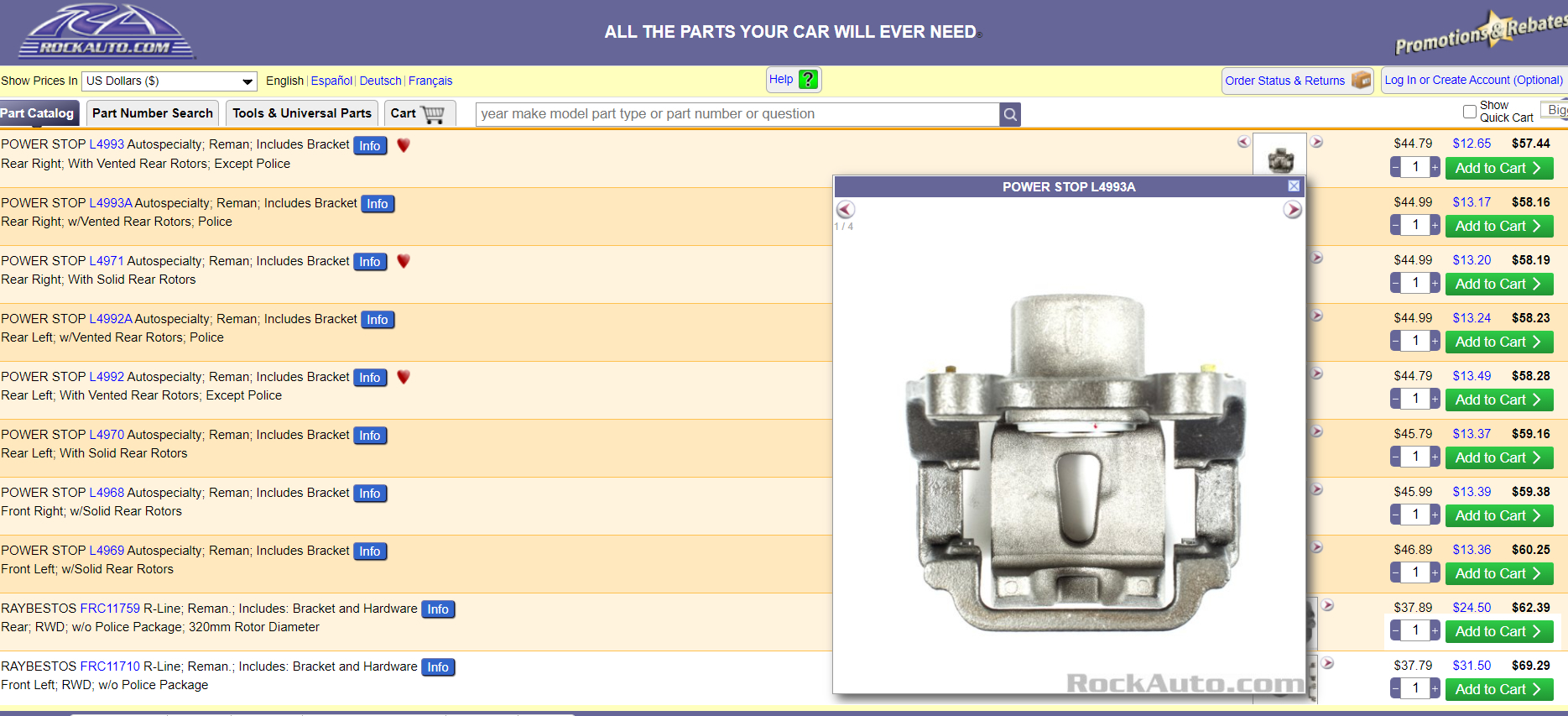This screenshot has width=1568, height=716.
Task: Switch language to Español
Action: click(331, 81)
